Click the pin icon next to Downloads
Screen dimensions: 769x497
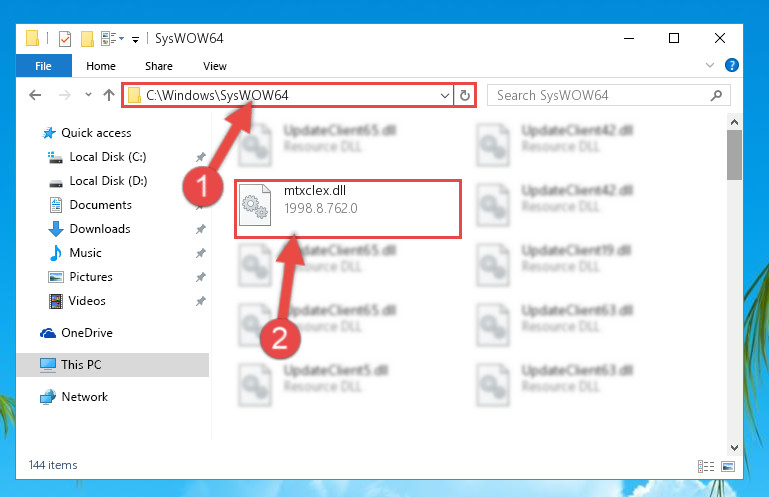[201, 229]
